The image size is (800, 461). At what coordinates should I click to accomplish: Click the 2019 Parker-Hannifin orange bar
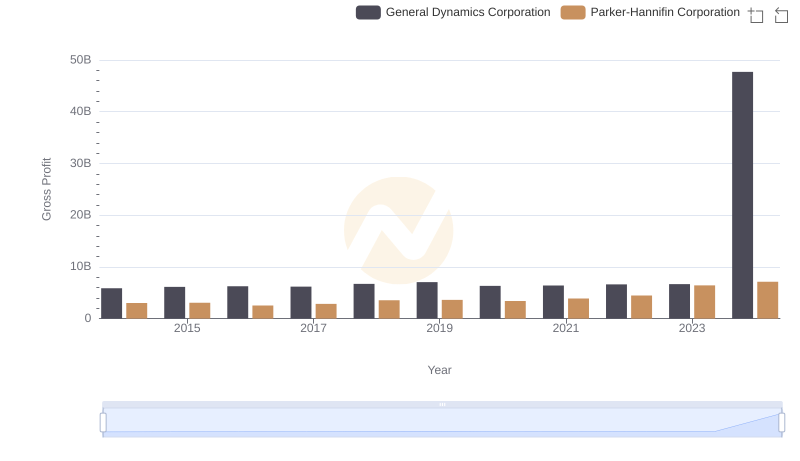tap(452, 310)
